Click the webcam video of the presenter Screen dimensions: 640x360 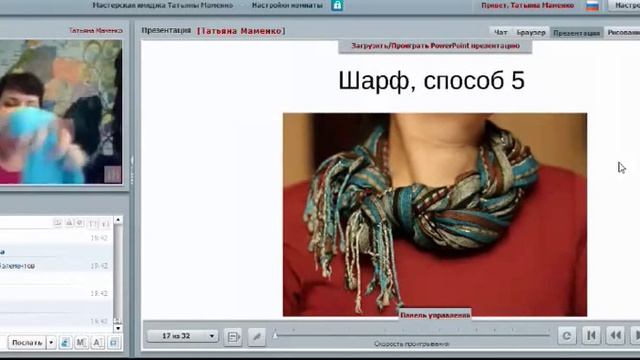[61, 112]
